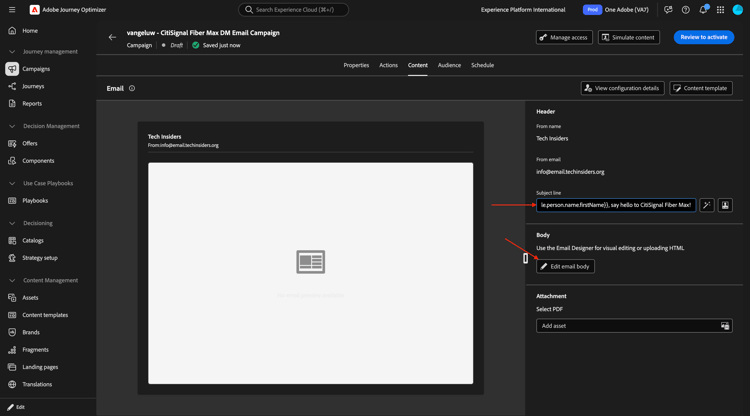Click the Search Experience Cloud field

pos(293,10)
